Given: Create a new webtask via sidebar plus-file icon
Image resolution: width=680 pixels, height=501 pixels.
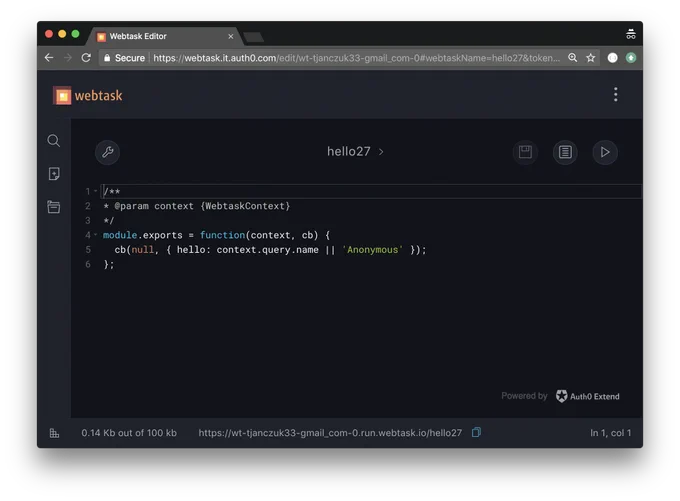Looking at the screenshot, I should point(54,174).
